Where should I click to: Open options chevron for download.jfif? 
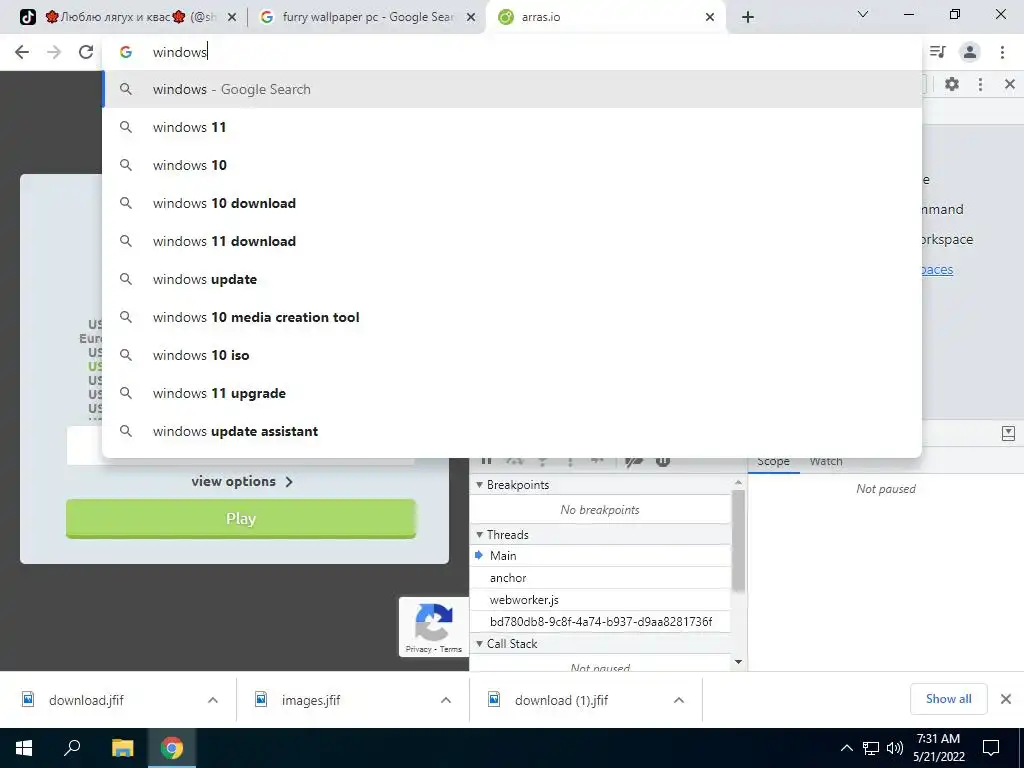213,700
